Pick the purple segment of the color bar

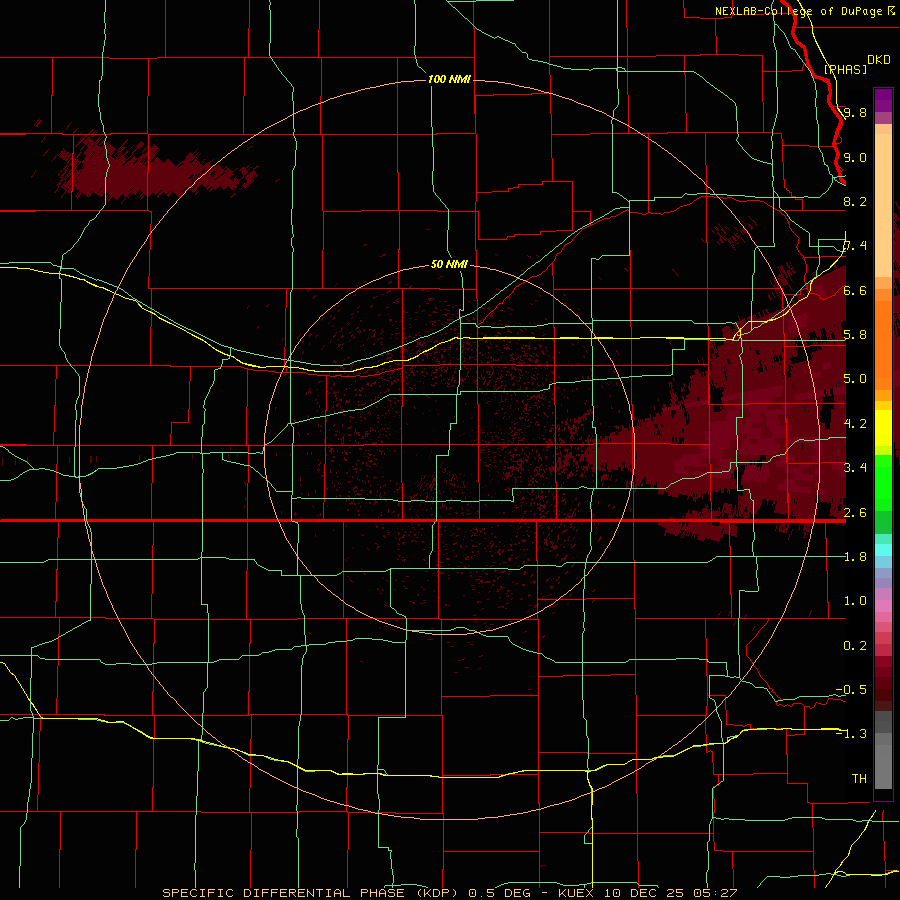(x=883, y=100)
